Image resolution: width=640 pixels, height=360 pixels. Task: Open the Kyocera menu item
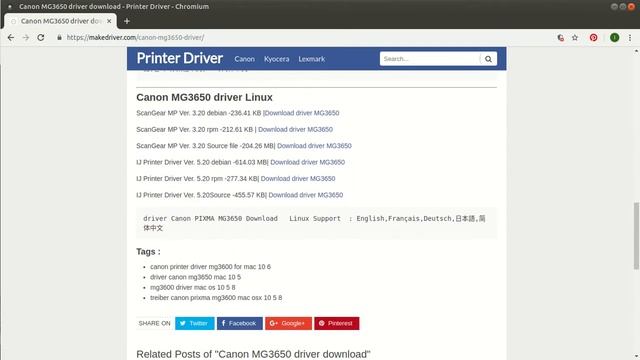(276, 59)
